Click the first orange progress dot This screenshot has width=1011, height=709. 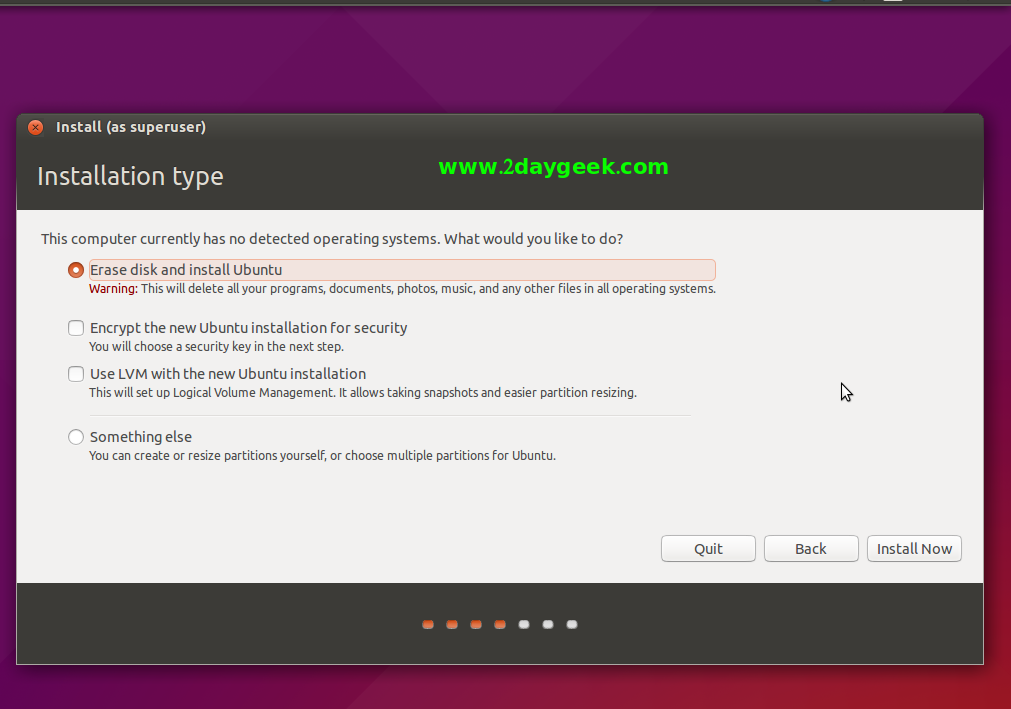(428, 625)
